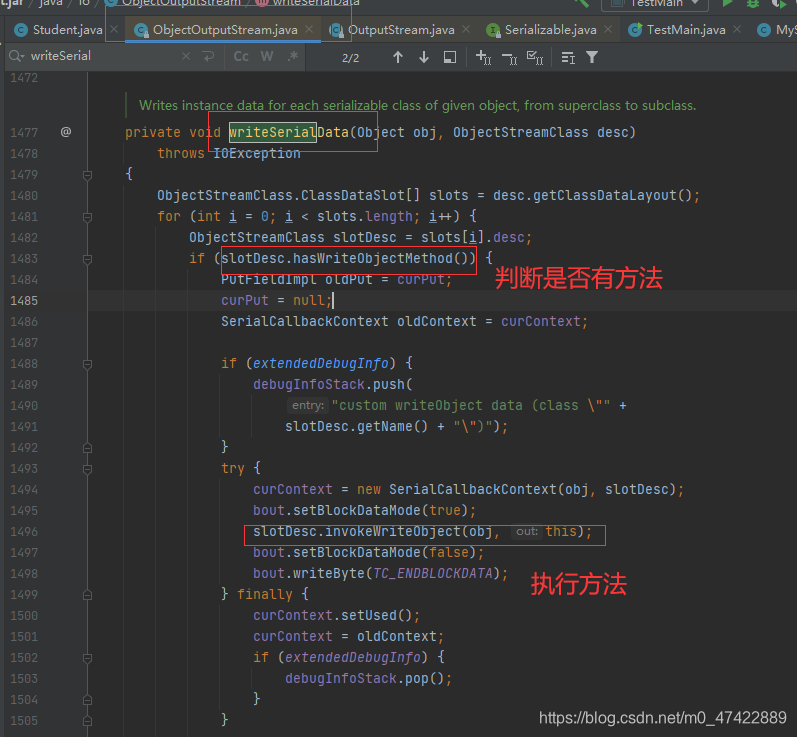Collapse the if block at line 1502
This screenshot has height=737, width=797.
(x=87, y=658)
